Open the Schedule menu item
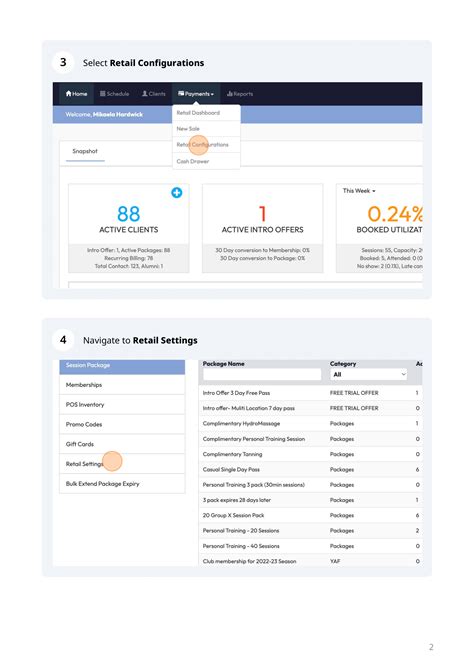Screen dimensions: 474x670 click(x=114, y=94)
